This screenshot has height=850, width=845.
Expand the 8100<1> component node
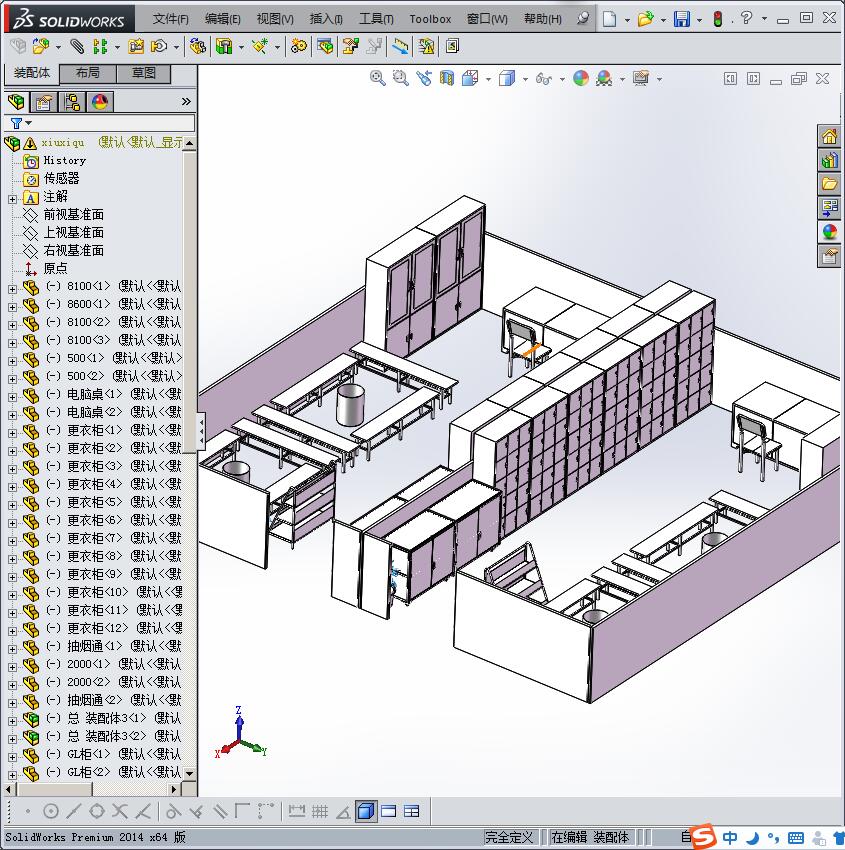point(12,289)
